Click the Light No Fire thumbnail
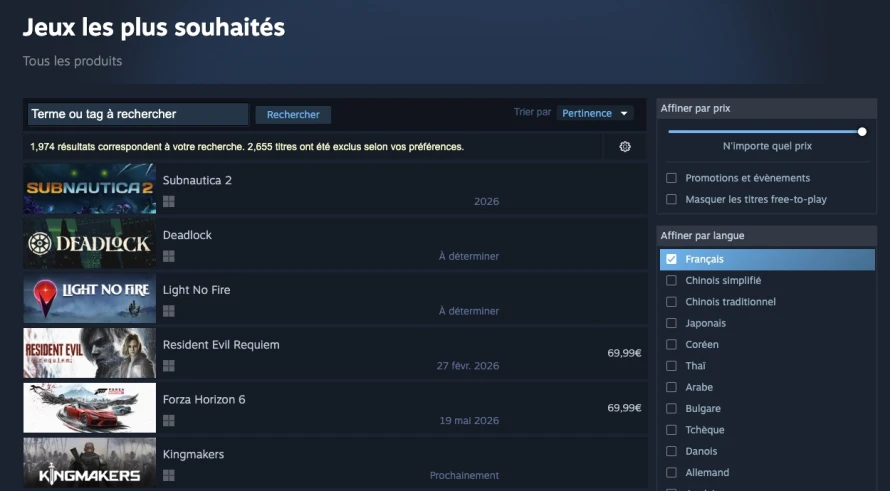890x491 pixels. [90, 298]
